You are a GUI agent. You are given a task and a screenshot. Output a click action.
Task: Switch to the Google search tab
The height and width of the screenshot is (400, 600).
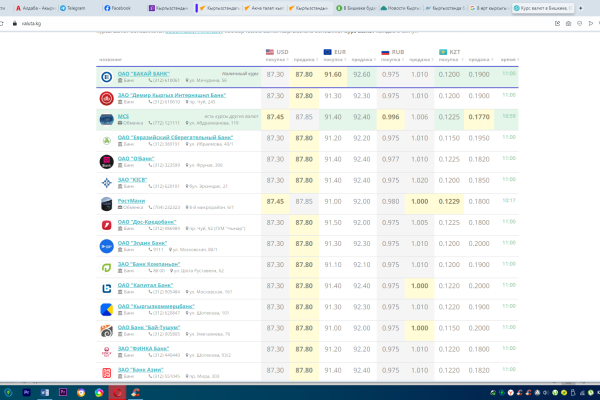pyautogui.click(x=489, y=8)
